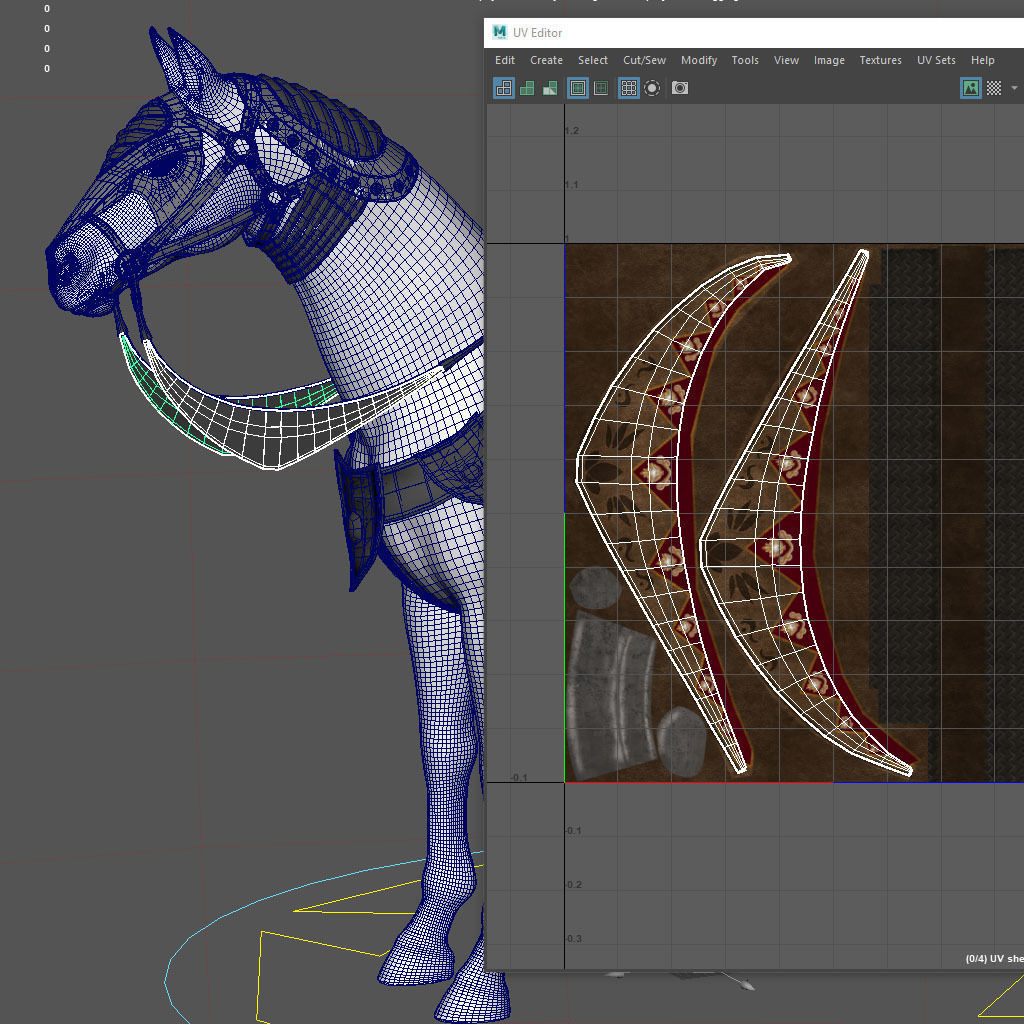Viewport: 1024px width, 1024px height.
Task: Click the Maya logo in UV Editor title bar
Action: click(x=500, y=32)
